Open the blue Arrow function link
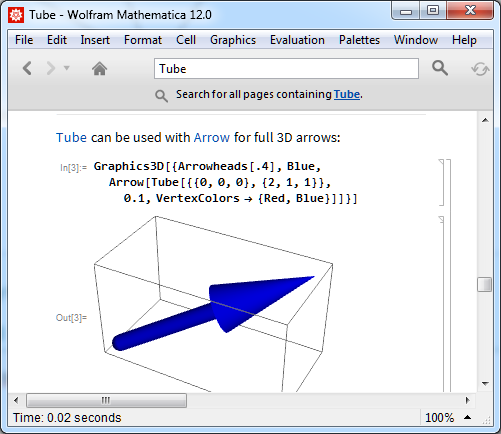501x434 pixels. [x=212, y=137]
